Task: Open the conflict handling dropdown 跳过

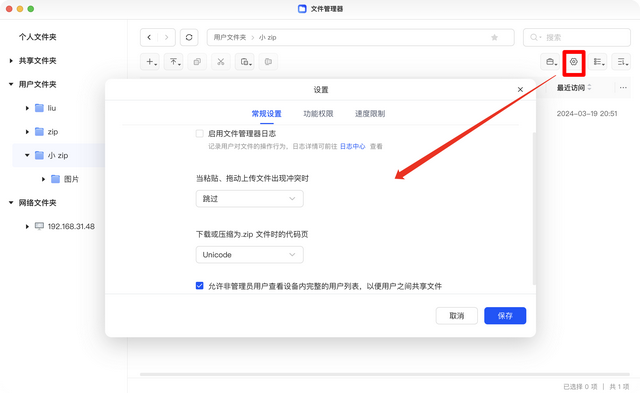Action: click(x=249, y=199)
